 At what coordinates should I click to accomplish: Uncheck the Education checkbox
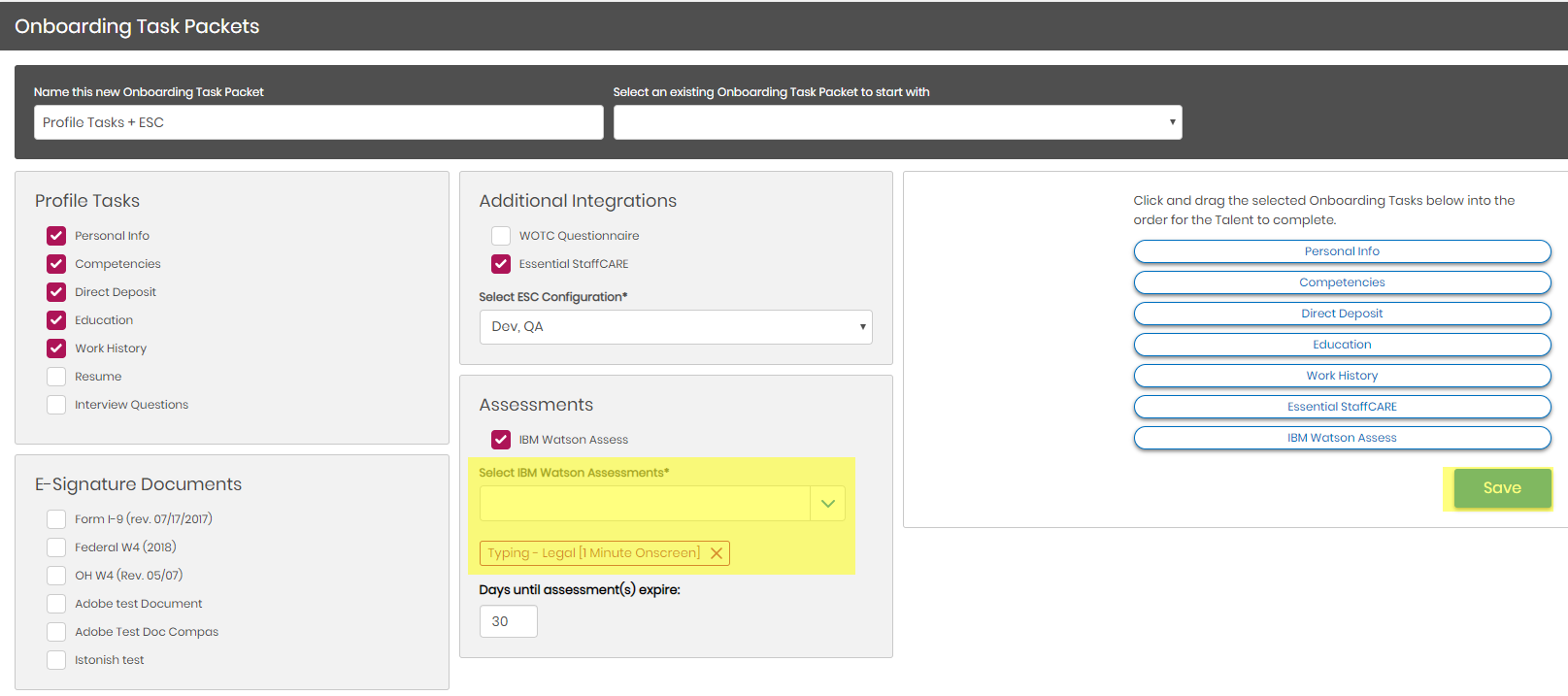click(x=56, y=320)
